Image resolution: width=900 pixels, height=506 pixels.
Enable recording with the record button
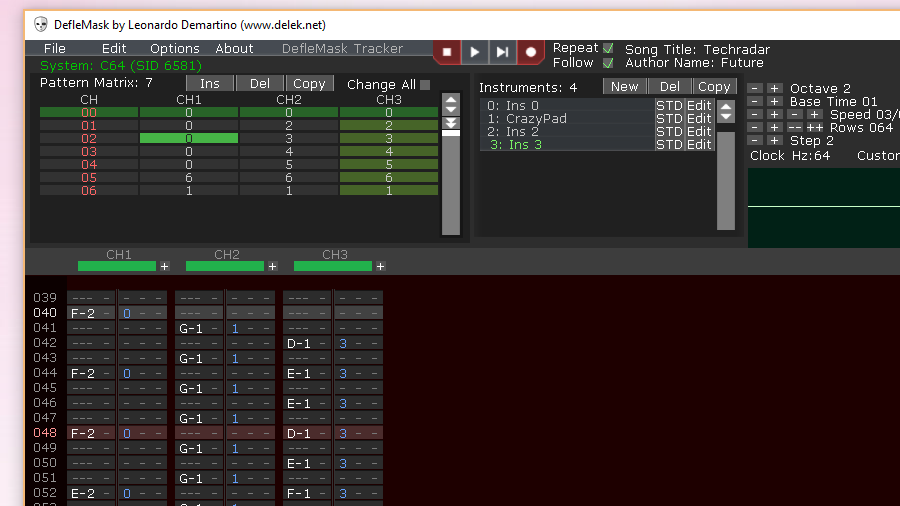530,52
